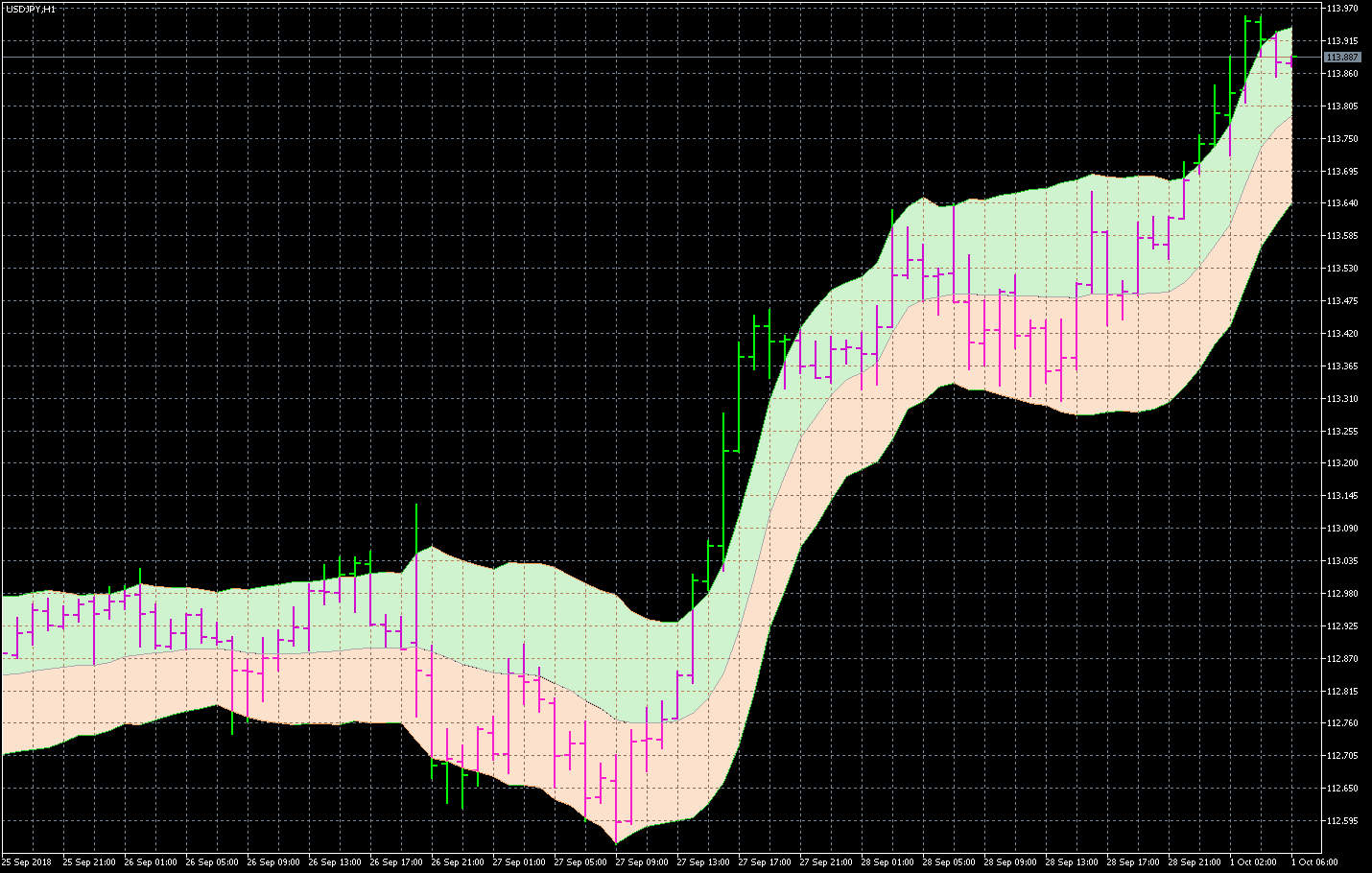Select the 113.640 price axis value
Image resolution: width=1372 pixels, height=873 pixels.
pyautogui.click(x=1341, y=203)
